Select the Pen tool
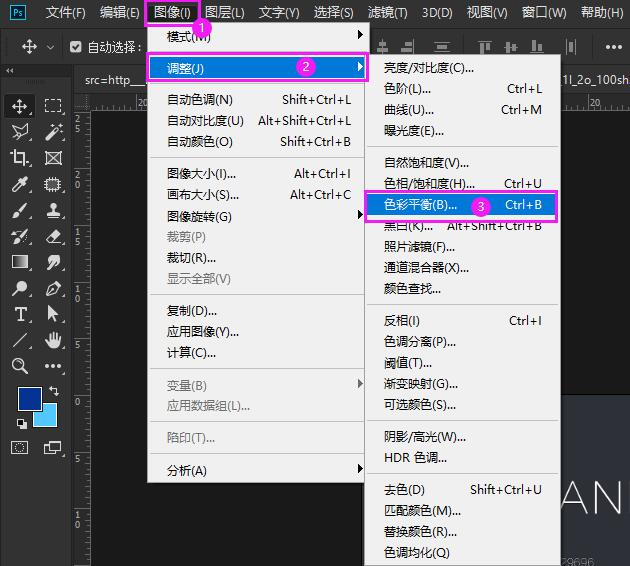This screenshot has height=566, width=630. tap(53, 288)
